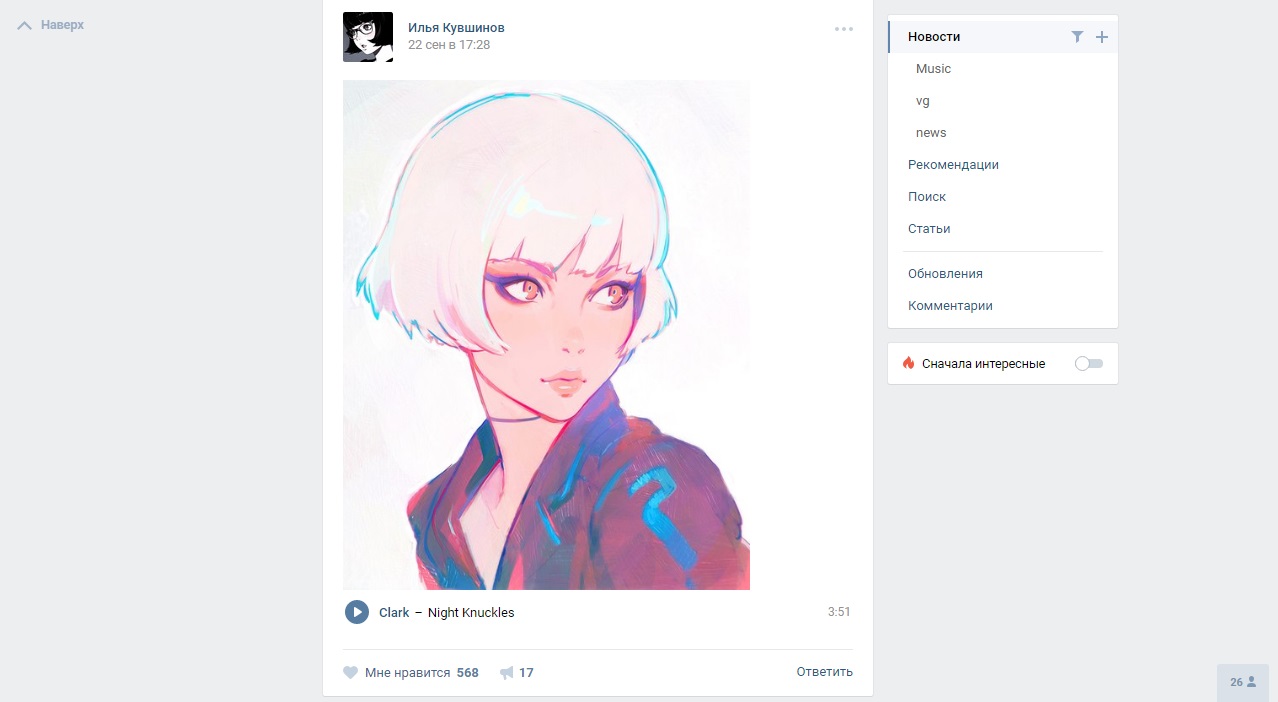
Task: Add a news tab with plus icon
Action: tap(1102, 37)
